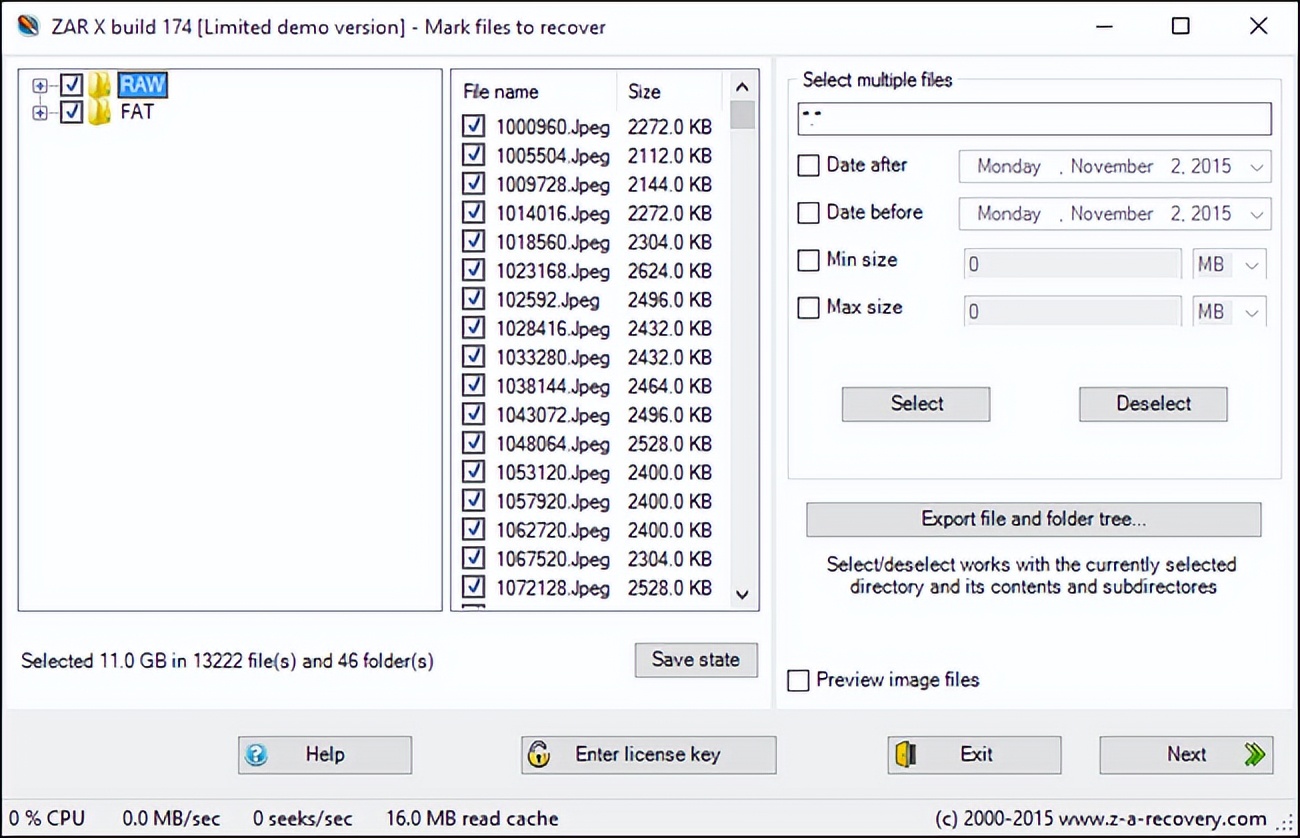This screenshot has width=1300, height=838.
Task: Click Export file and folder tree button
Action: click(x=1033, y=519)
